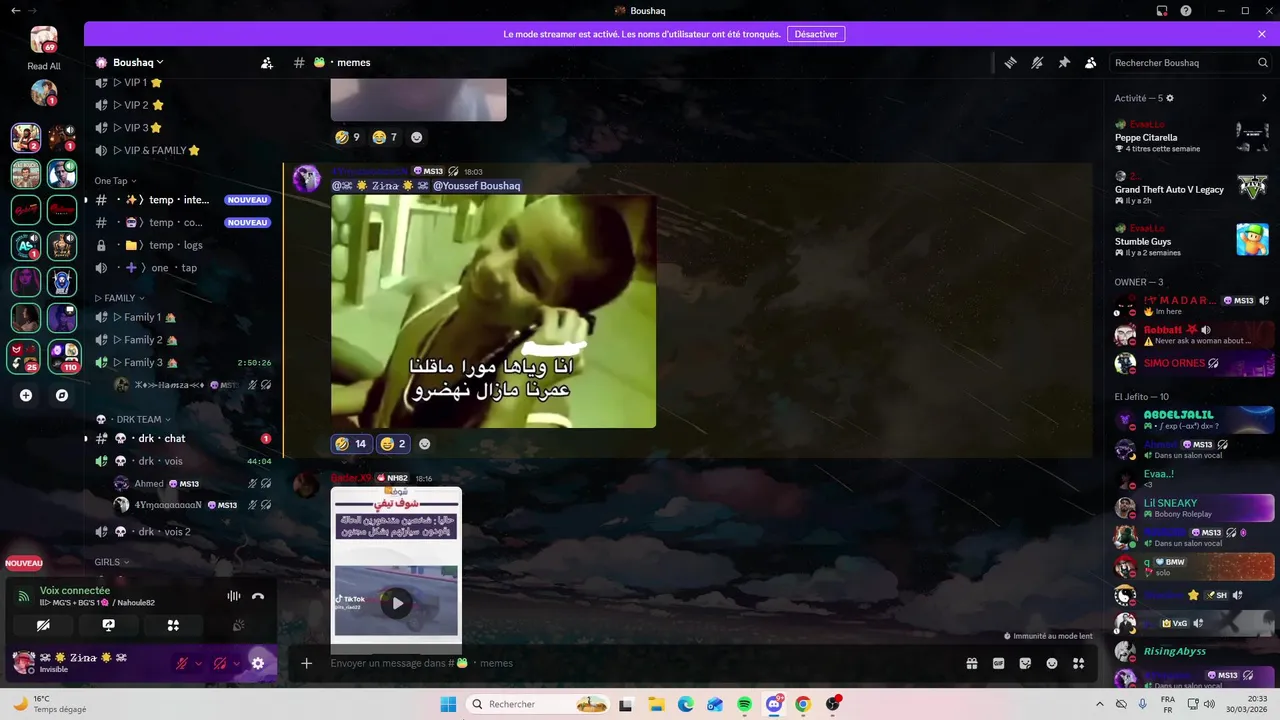Open the Windows Start button
This screenshot has width=1280, height=720.
point(449,704)
